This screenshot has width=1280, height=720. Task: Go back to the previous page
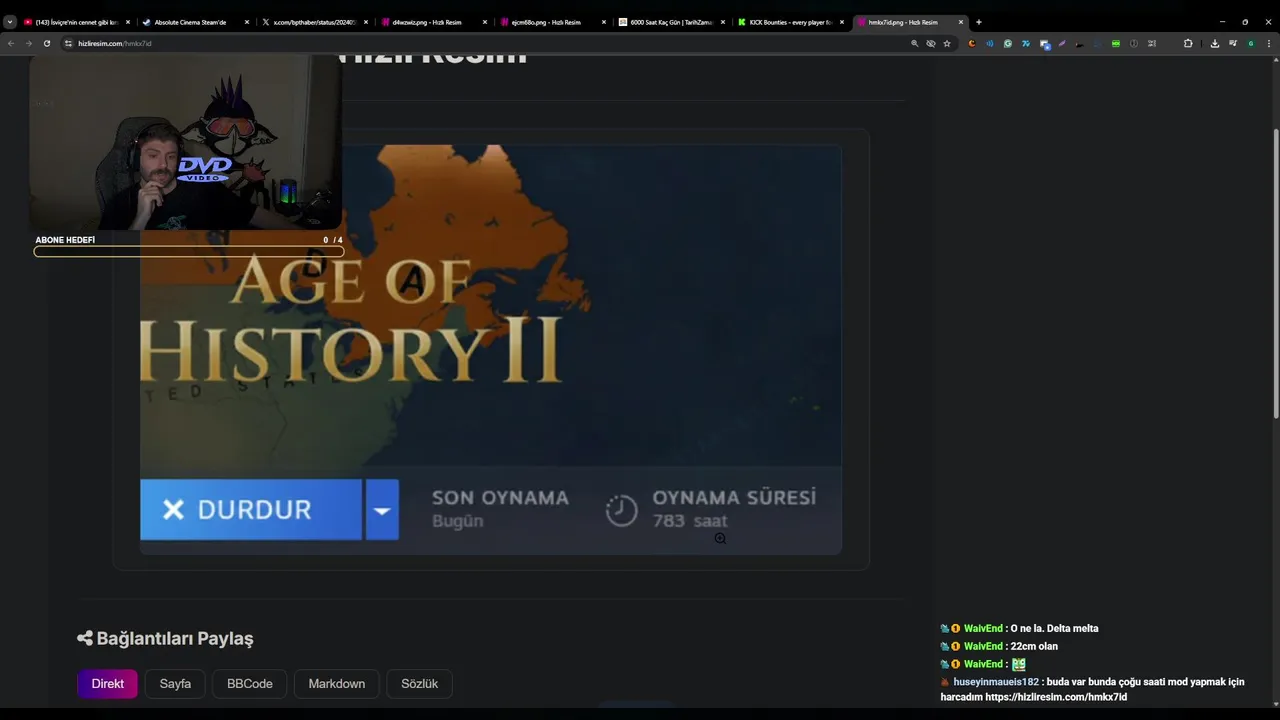11,43
